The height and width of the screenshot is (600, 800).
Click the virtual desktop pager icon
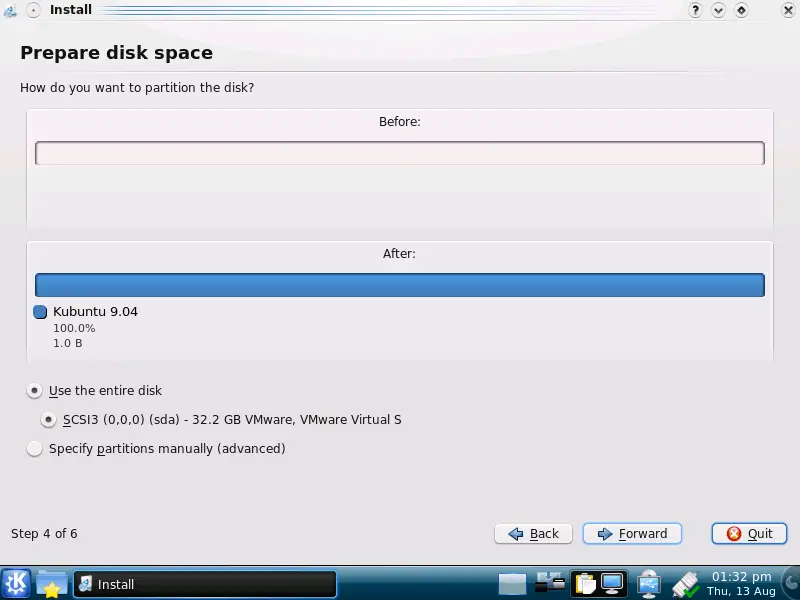click(x=512, y=584)
